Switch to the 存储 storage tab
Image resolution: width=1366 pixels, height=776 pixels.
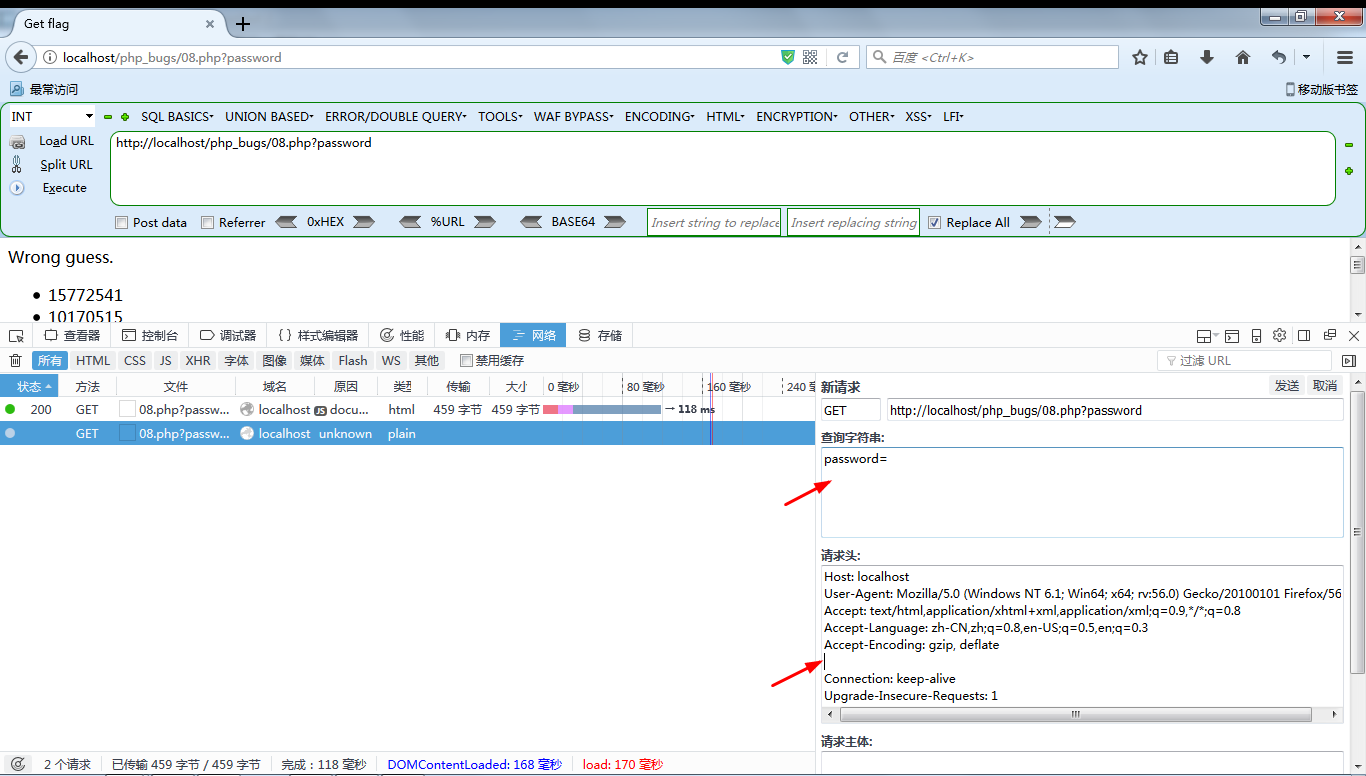click(600, 335)
